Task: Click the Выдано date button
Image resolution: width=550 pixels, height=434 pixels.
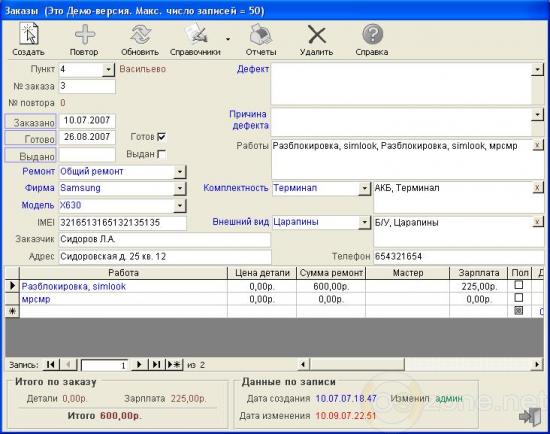Action: click(31, 156)
